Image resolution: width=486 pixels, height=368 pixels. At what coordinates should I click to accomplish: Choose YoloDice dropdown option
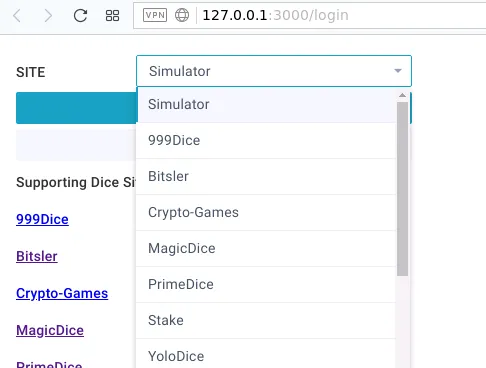pyautogui.click(x=266, y=354)
